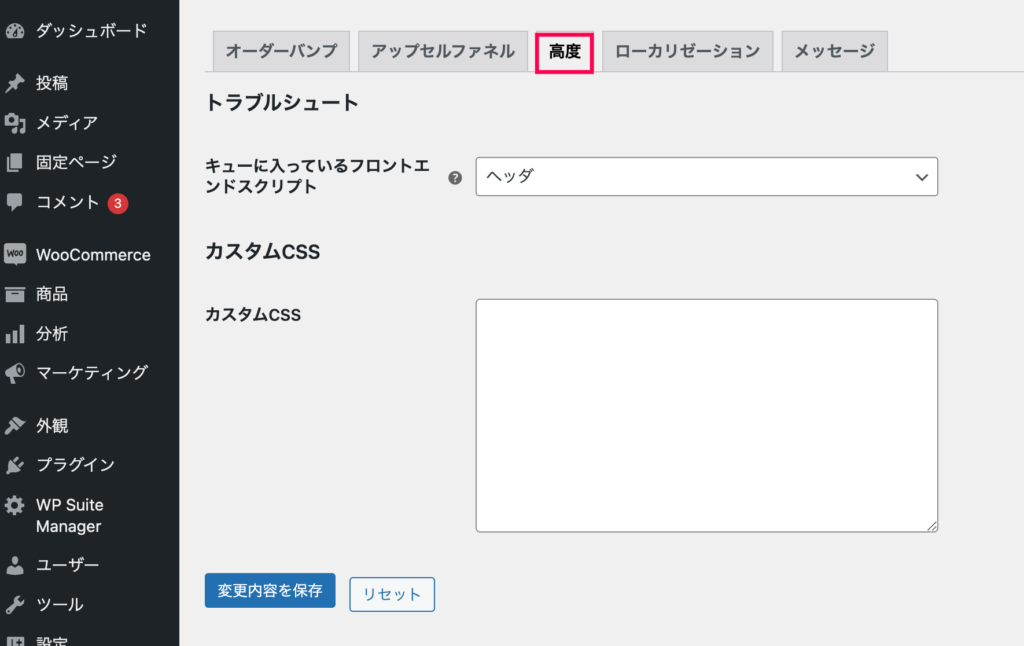
Task: Select the 固定ページ pages icon
Action: pyautogui.click(x=14, y=162)
